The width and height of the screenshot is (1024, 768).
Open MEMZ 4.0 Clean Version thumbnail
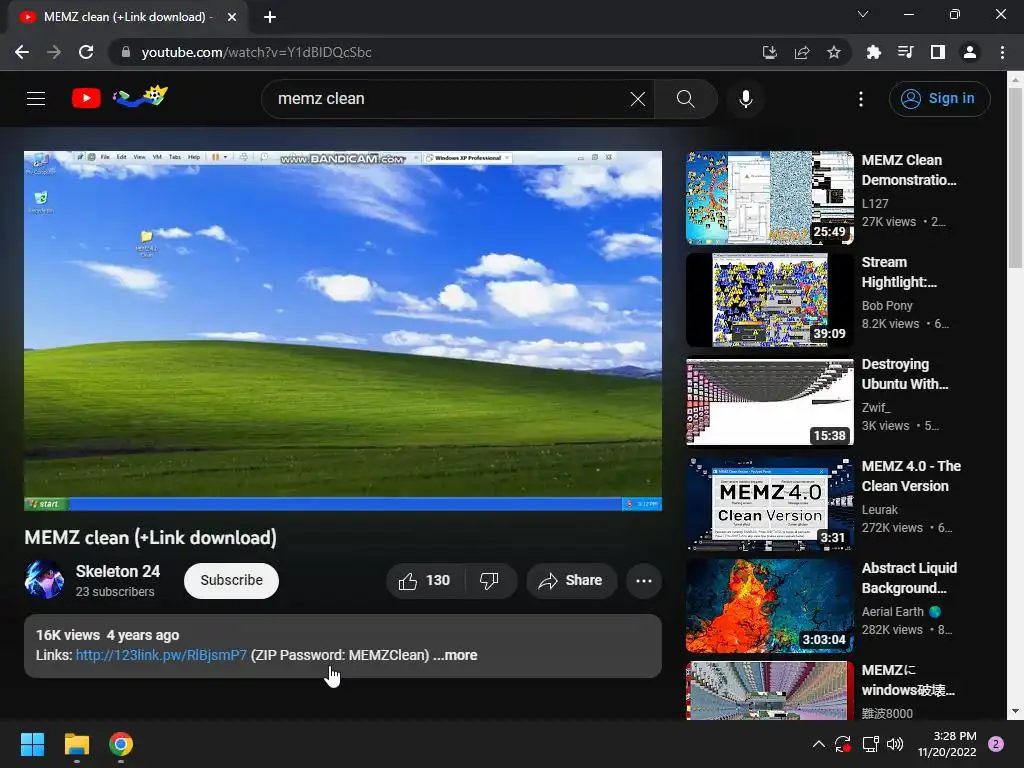[769, 504]
